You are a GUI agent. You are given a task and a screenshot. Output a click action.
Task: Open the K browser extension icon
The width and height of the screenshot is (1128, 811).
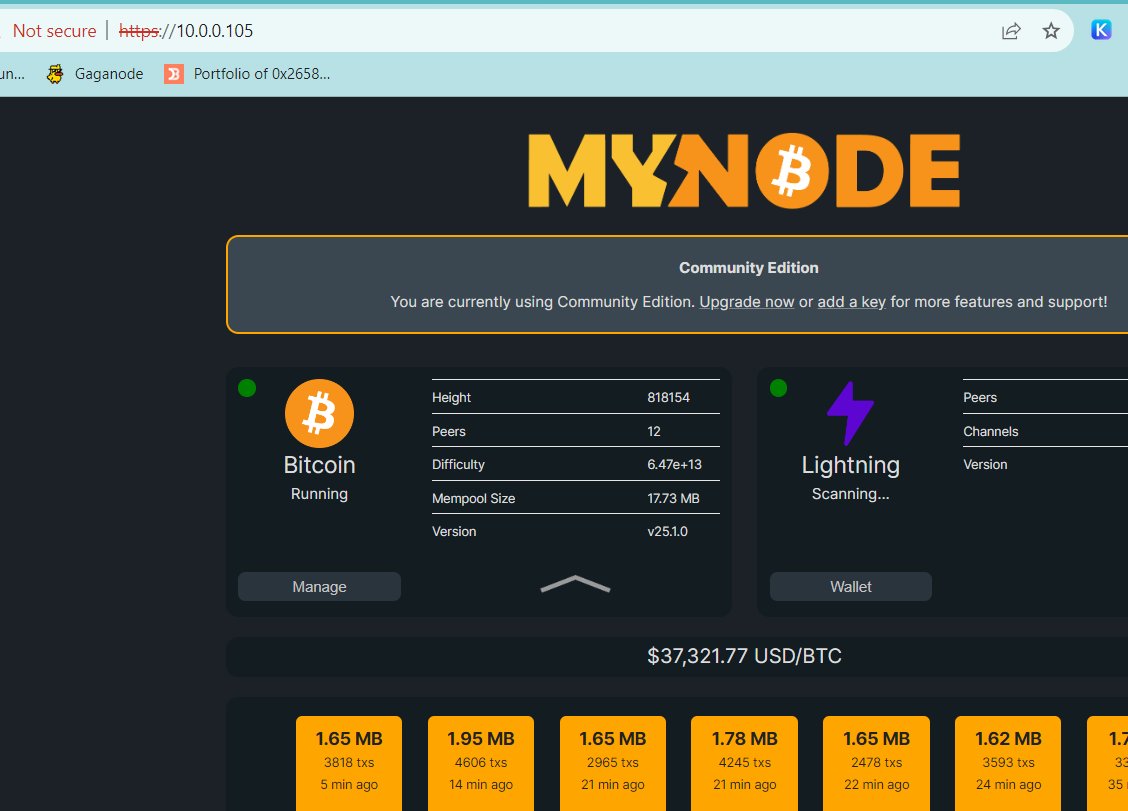tap(1101, 30)
